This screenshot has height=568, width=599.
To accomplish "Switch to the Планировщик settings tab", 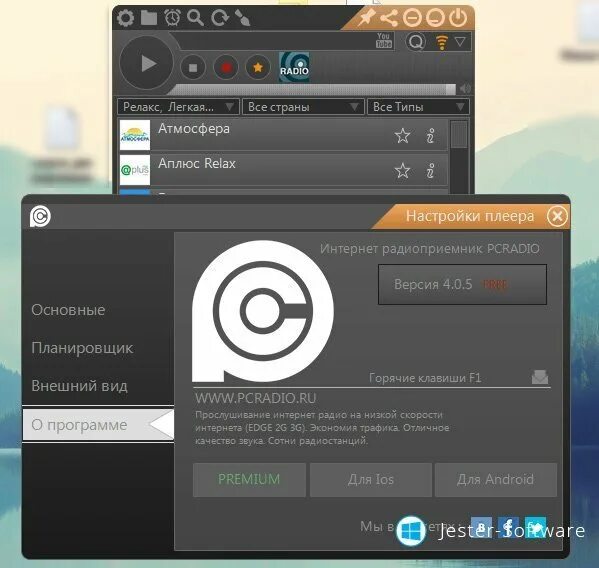I will 82,348.
